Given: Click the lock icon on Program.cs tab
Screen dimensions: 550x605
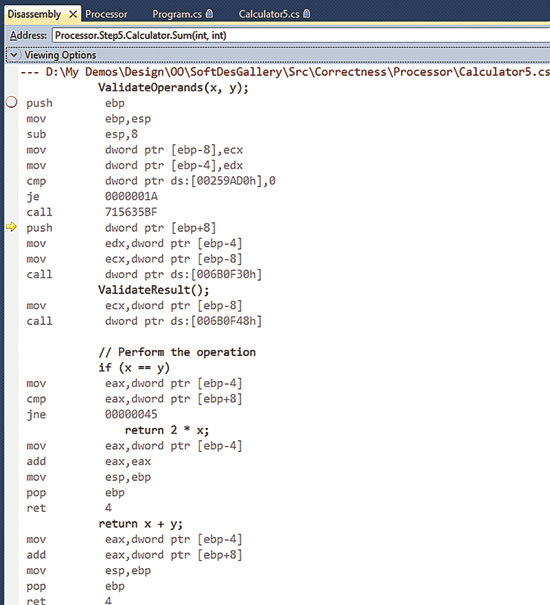Looking at the screenshot, I should click(209, 14).
